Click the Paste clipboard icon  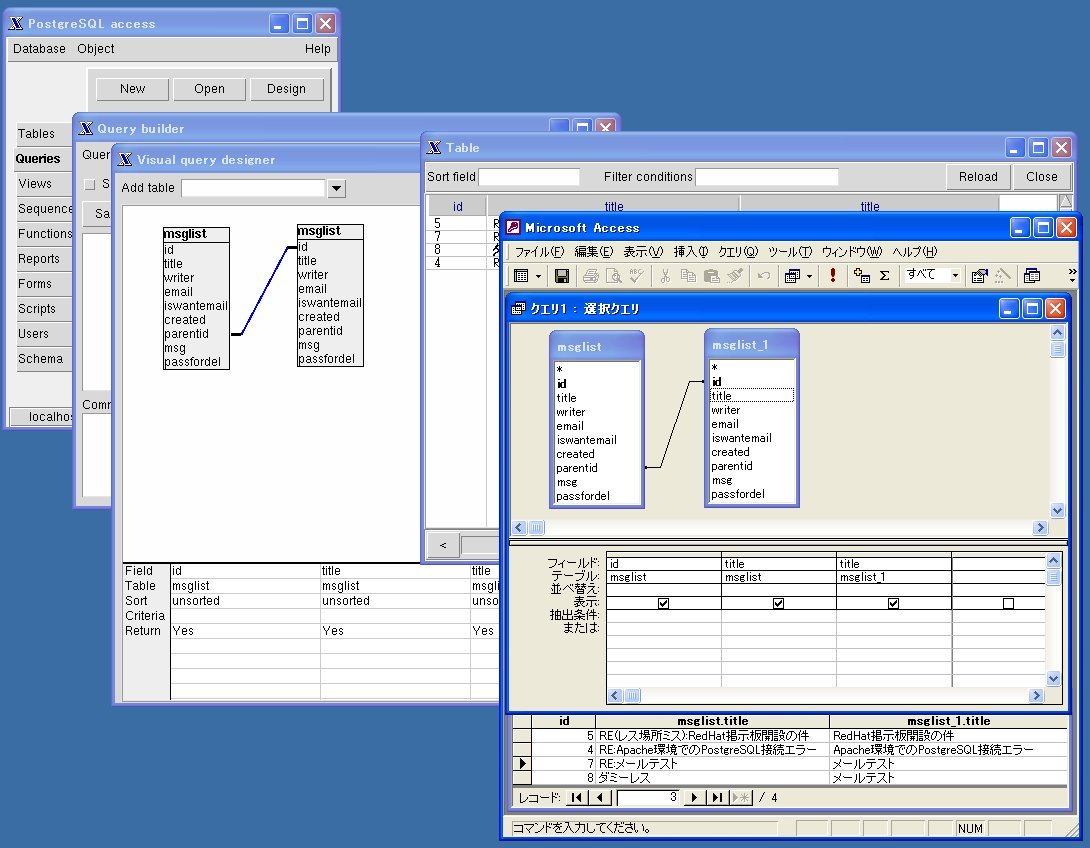click(711, 276)
